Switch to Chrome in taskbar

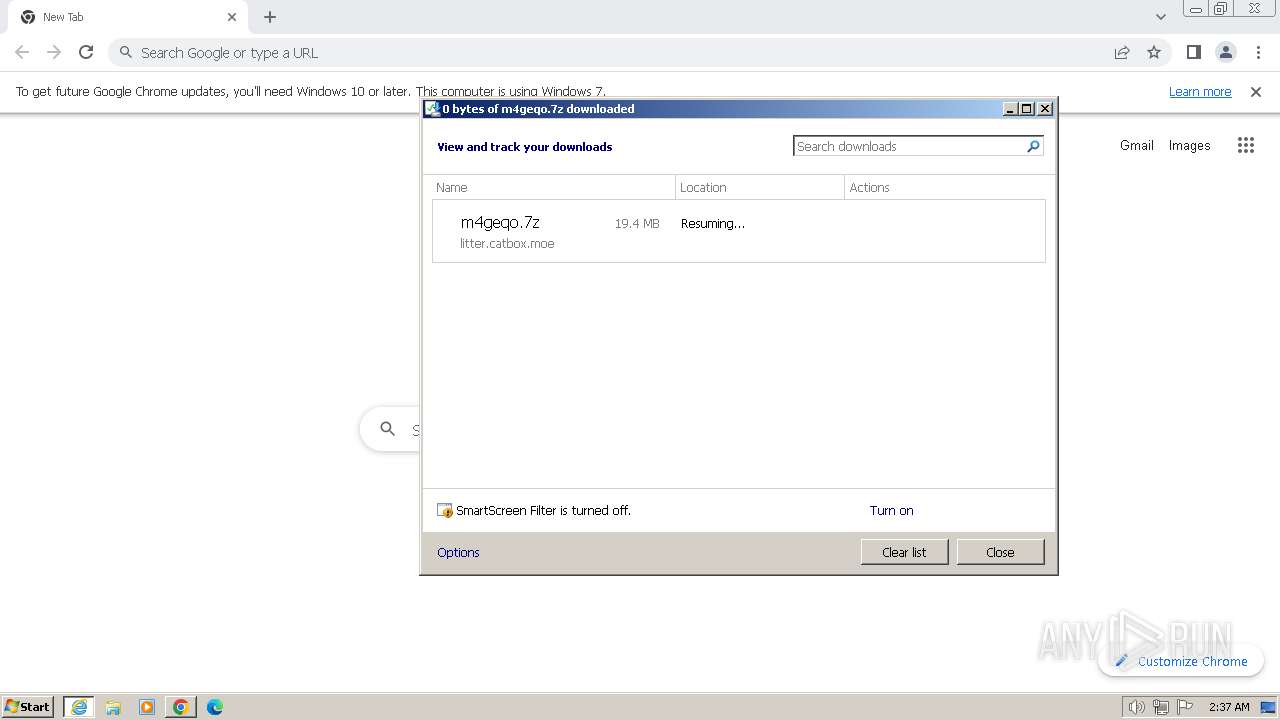[181, 707]
